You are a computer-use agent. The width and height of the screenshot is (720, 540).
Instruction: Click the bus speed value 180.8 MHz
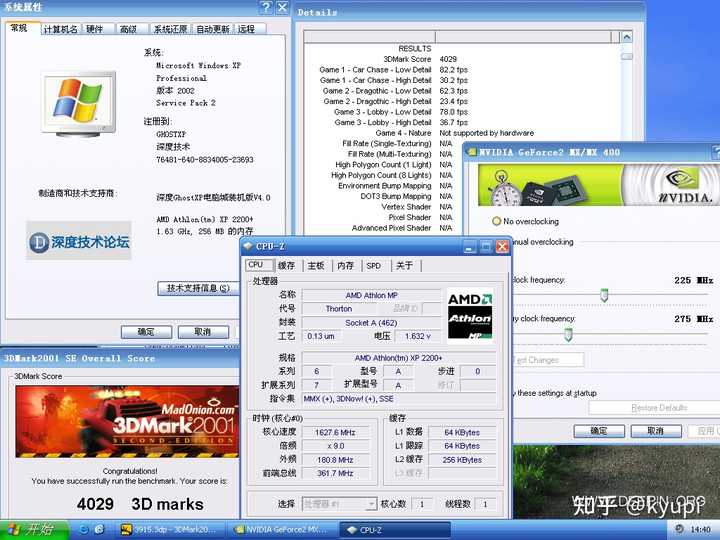(x=335, y=460)
